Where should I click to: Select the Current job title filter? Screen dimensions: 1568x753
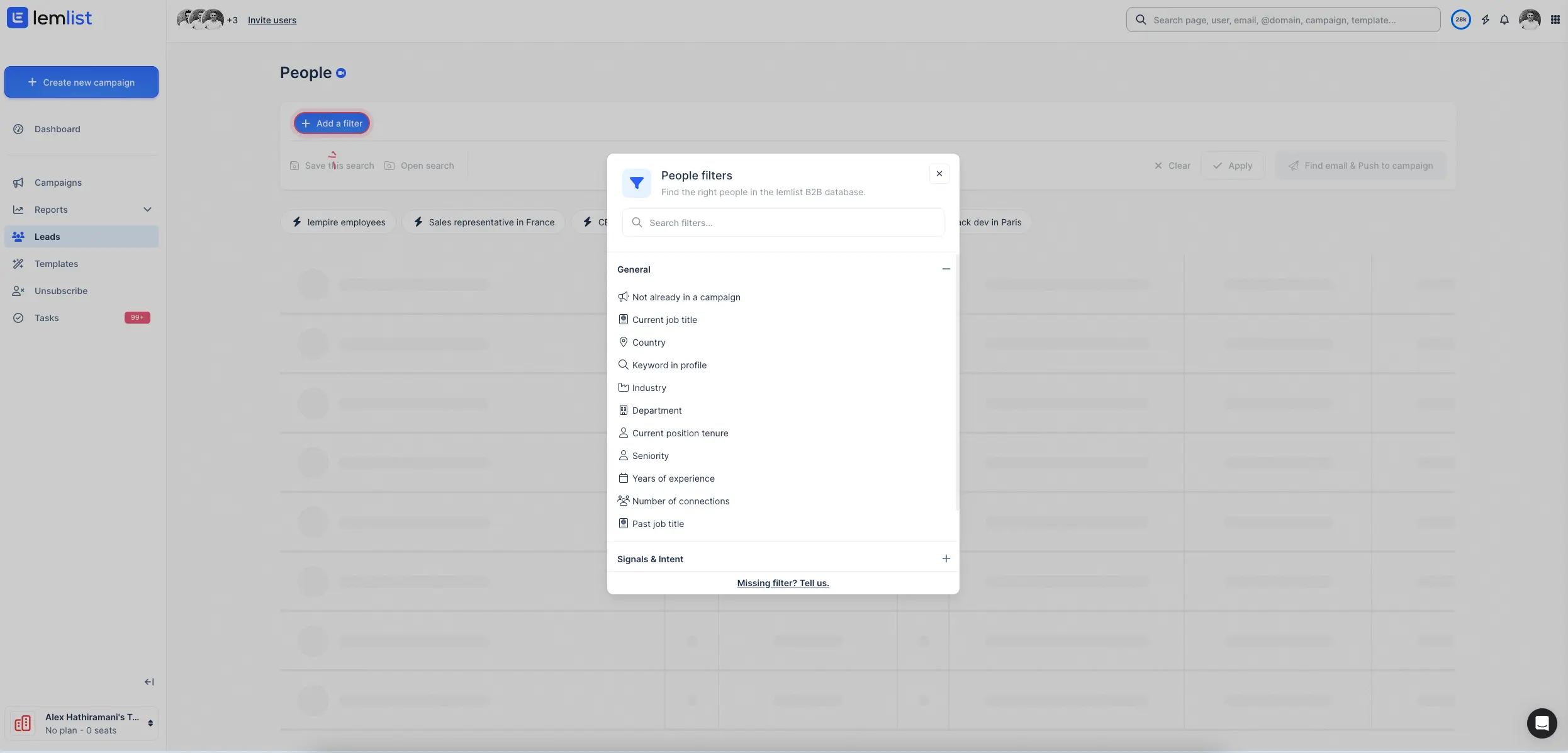point(664,320)
